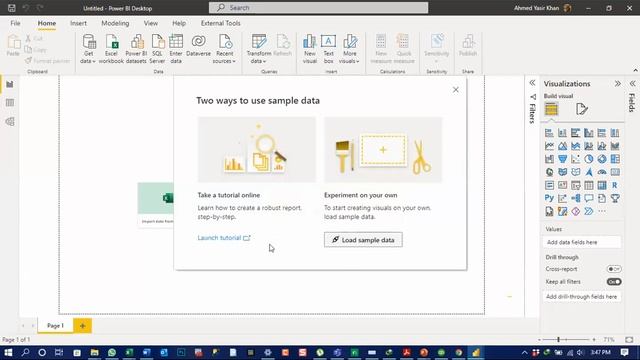Image resolution: width=640 pixels, height=360 pixels.
Task: Collapse the ribbon with chevron
Action: [x=635, y=71]
